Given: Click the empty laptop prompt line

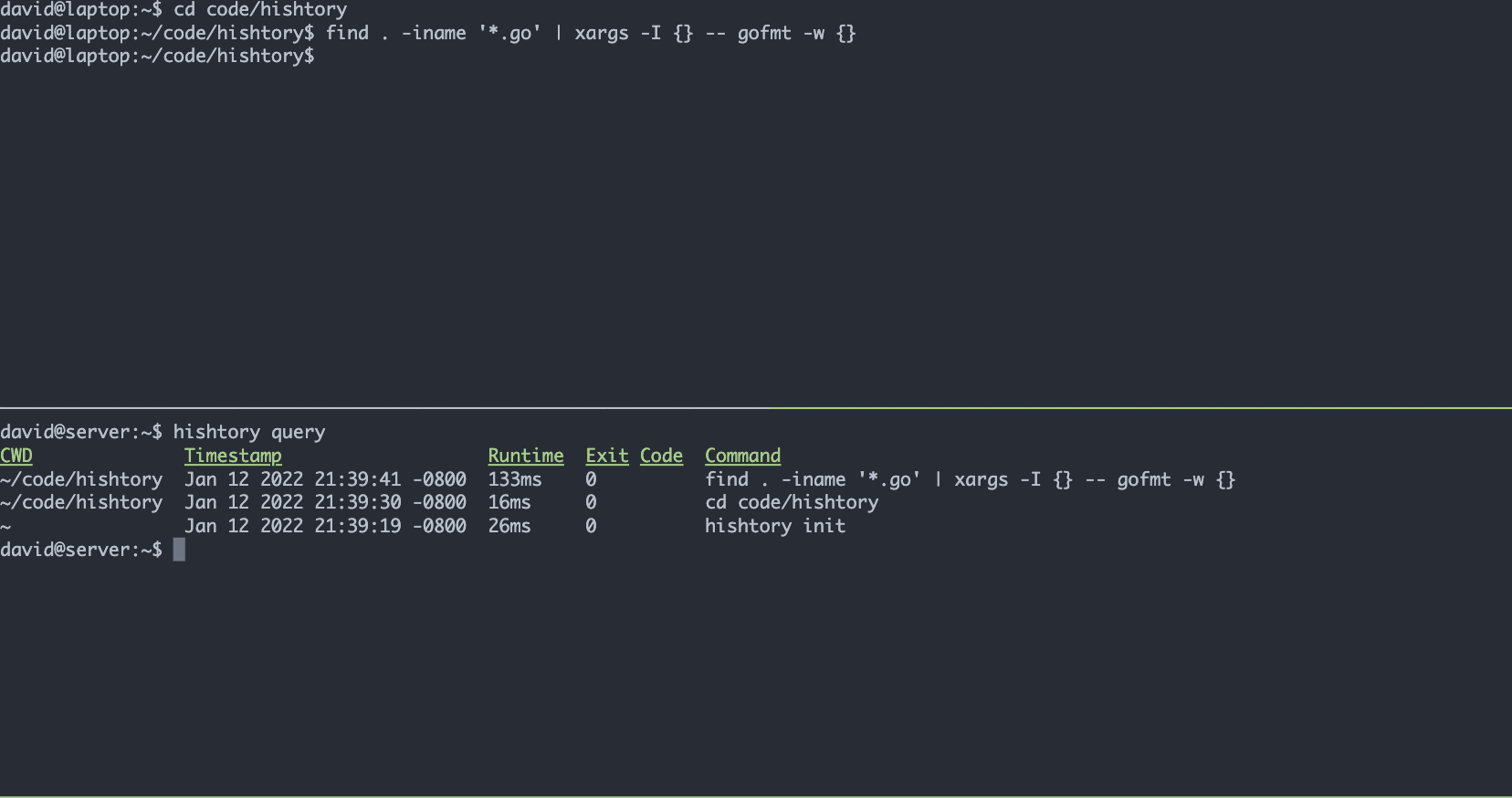Looking at the screenshot, I should coord(157,57).
